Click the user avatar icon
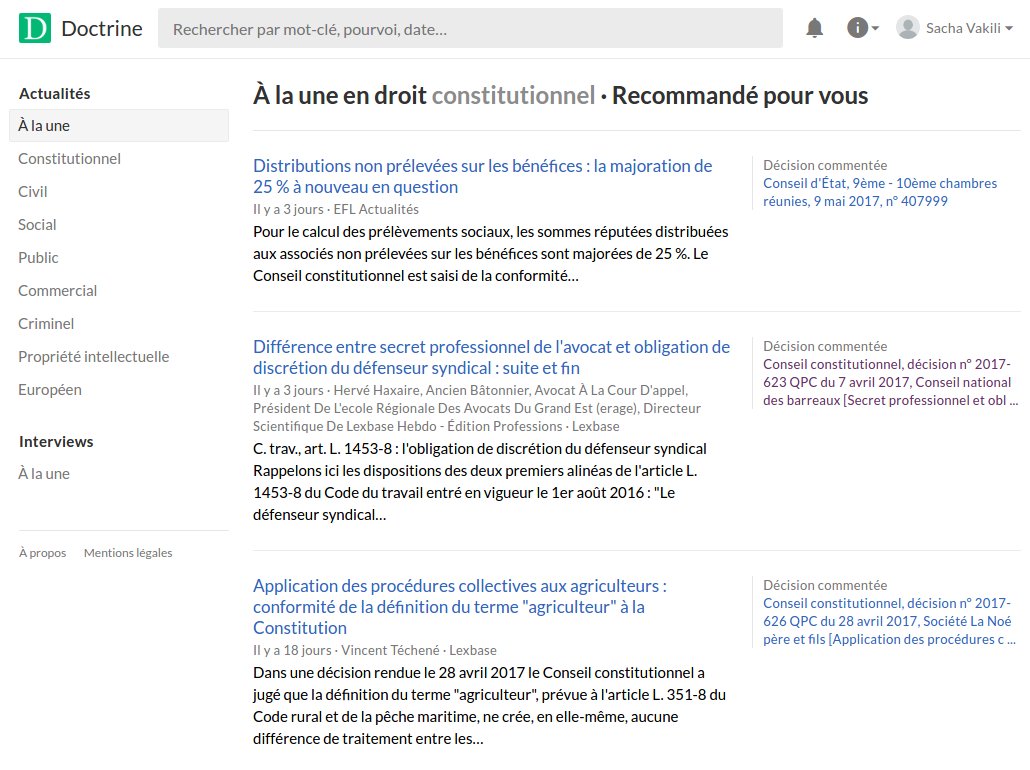Image resolution: width=1030 pixels, height=770 pixels. click(907, 28)
